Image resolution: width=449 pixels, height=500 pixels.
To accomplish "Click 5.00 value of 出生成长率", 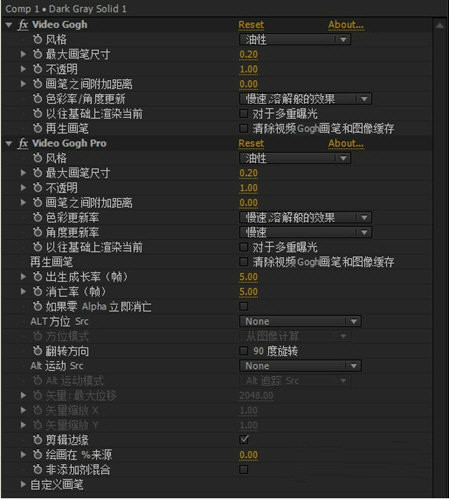I will click(249, 277).
